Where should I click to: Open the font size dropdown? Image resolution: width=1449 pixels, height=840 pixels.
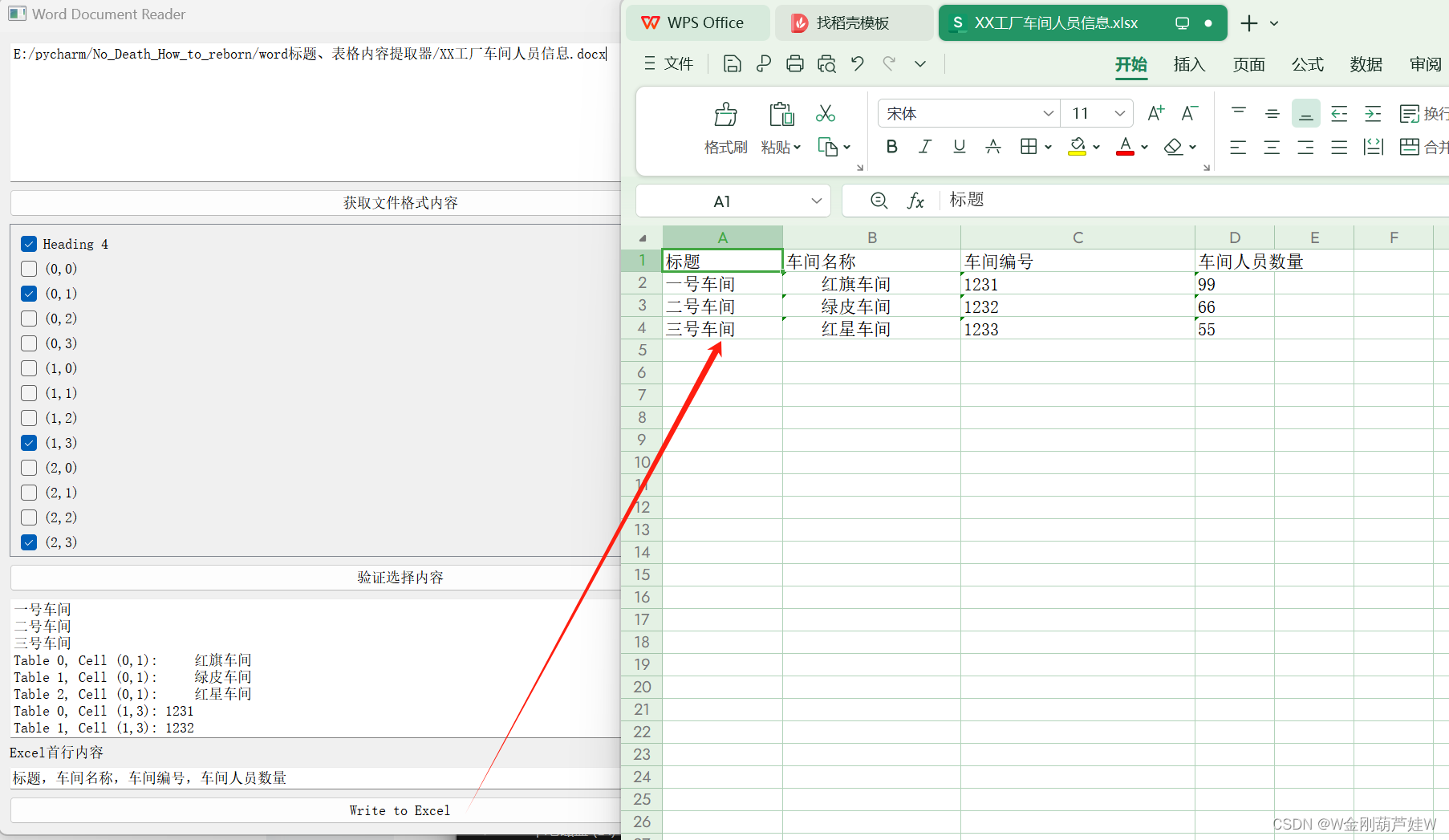click(1120, 113)
